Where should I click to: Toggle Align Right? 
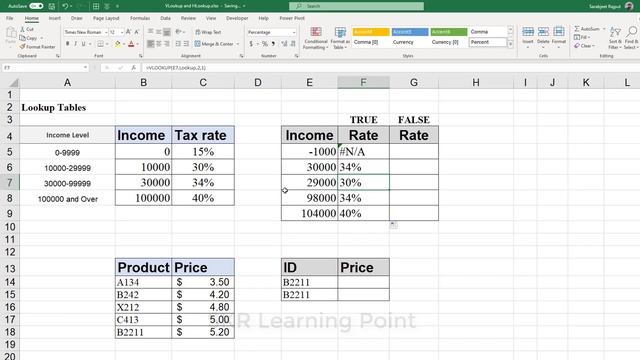coord(167,44)
